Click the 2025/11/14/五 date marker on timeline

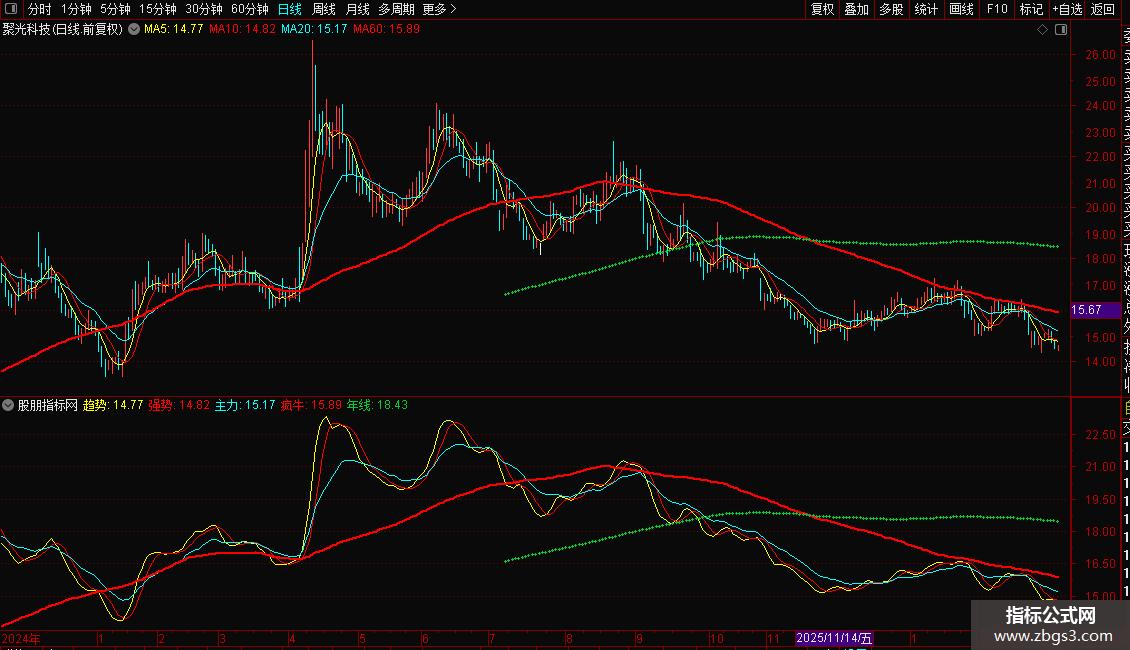[x=834, y=638]
